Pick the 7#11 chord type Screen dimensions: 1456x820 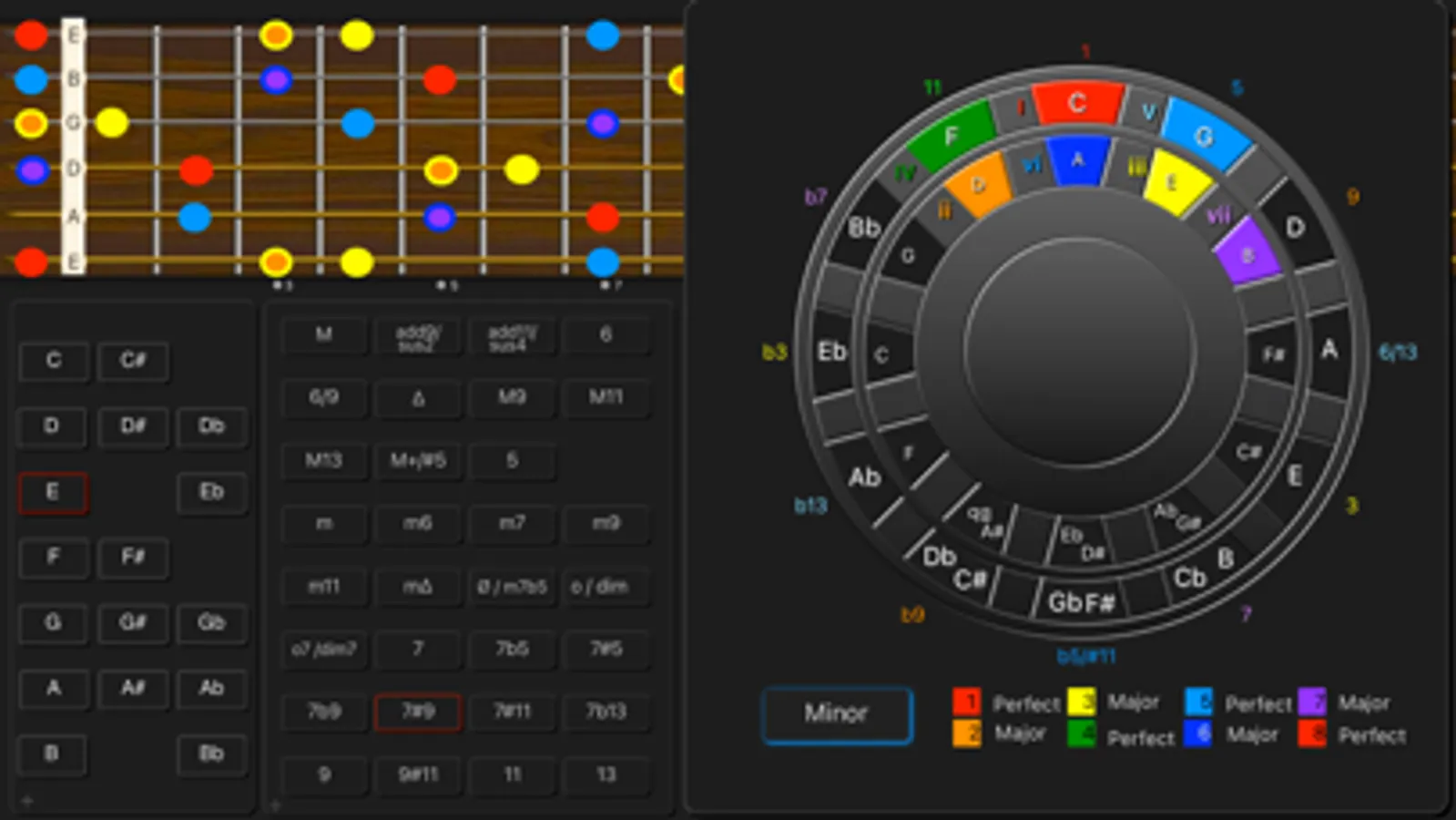click(x=512, y=712)
